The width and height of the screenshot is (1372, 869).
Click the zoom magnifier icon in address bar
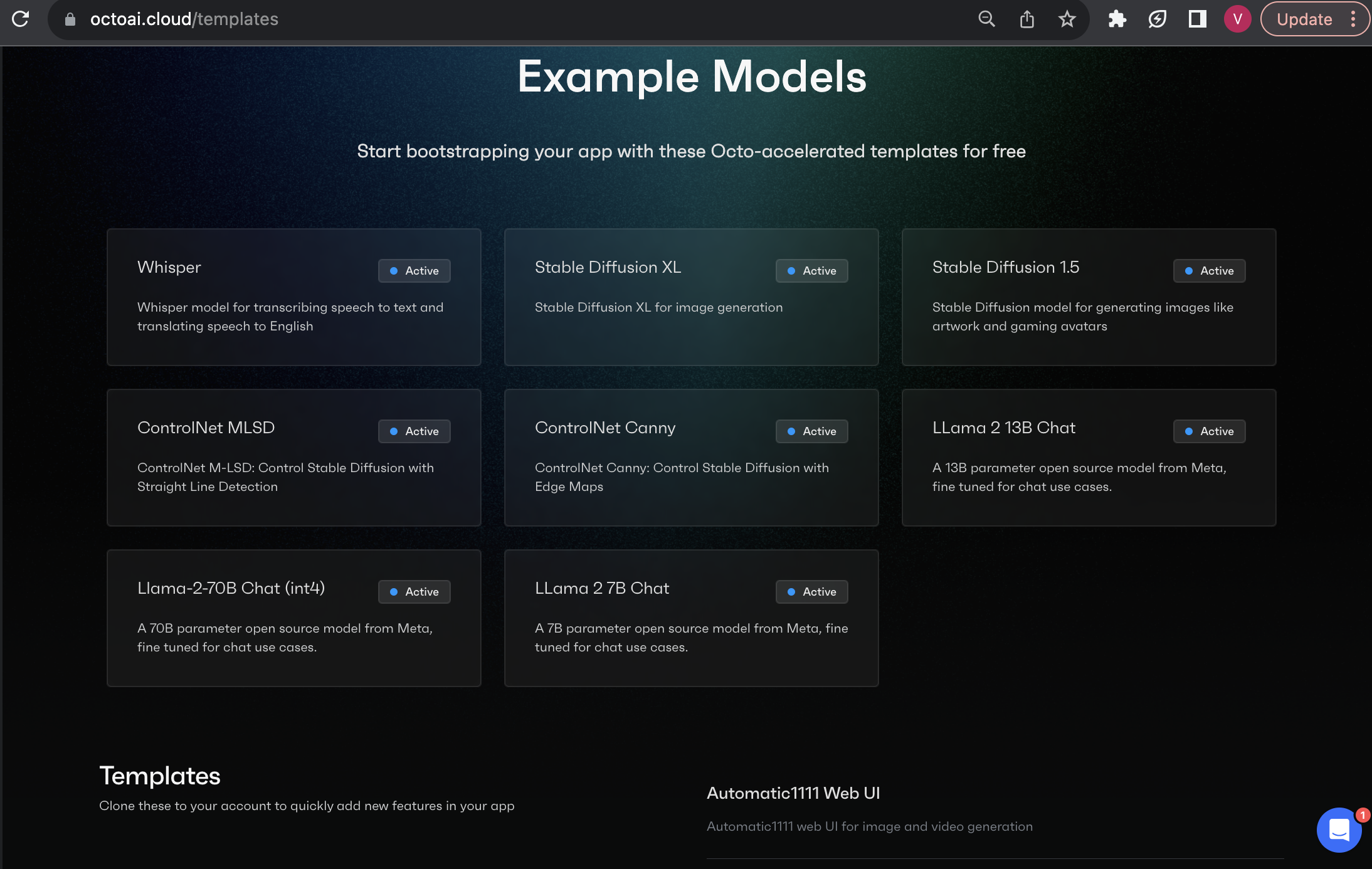(986, 19)
